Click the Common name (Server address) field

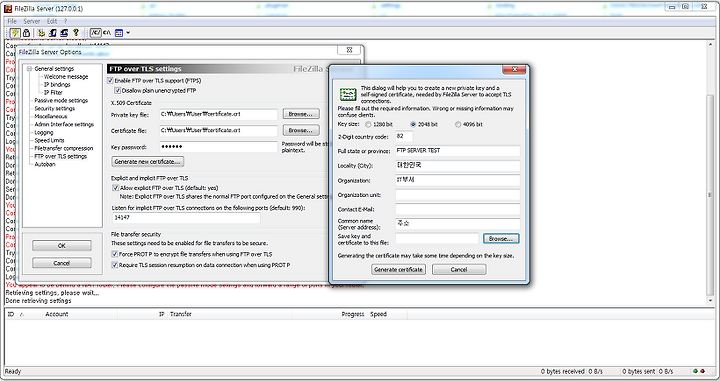tap(457, 224)
